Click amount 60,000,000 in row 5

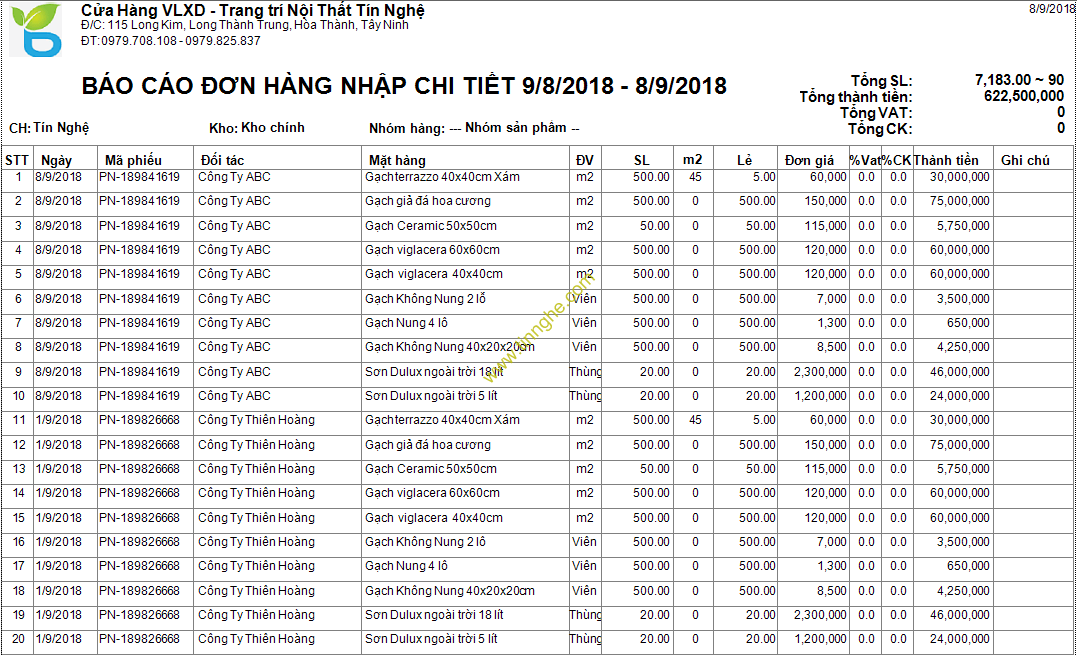point(960,274)
